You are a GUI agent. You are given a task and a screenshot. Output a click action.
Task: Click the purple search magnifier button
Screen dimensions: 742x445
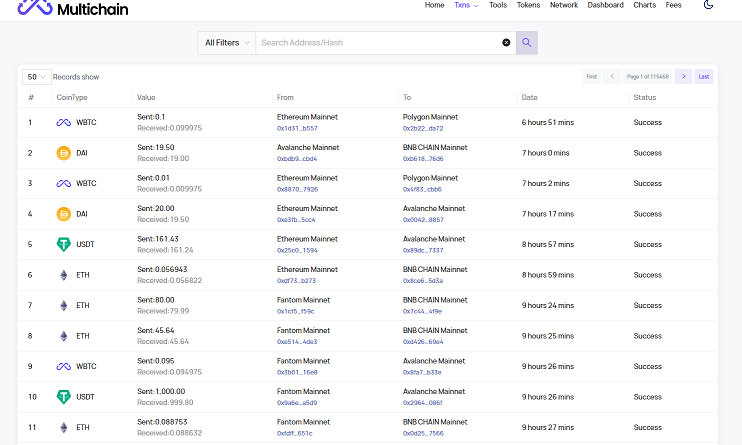coord(527,43)
